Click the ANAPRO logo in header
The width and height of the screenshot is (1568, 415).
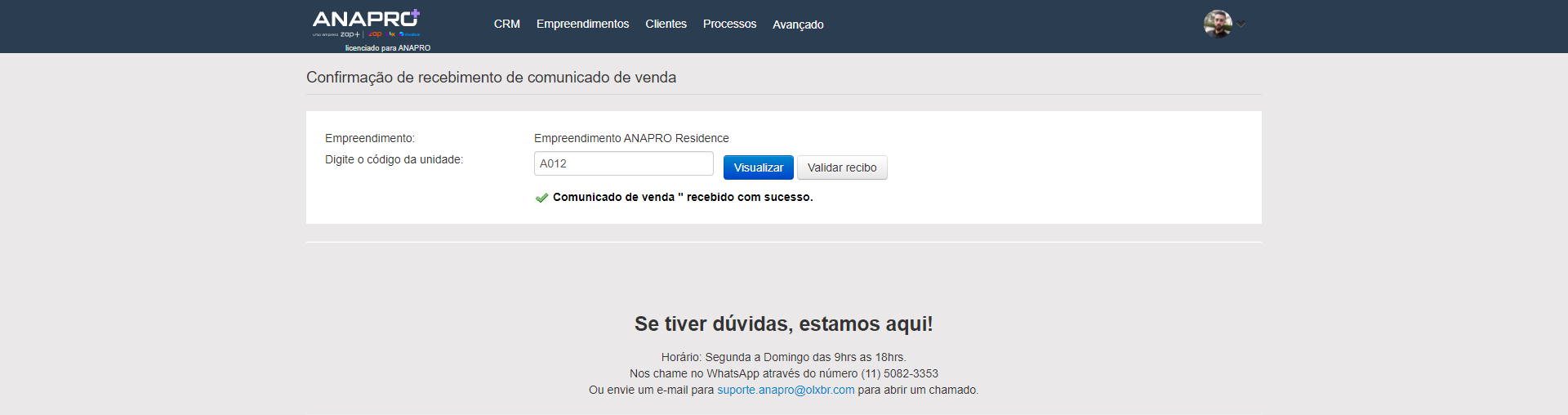click(366, 19)
